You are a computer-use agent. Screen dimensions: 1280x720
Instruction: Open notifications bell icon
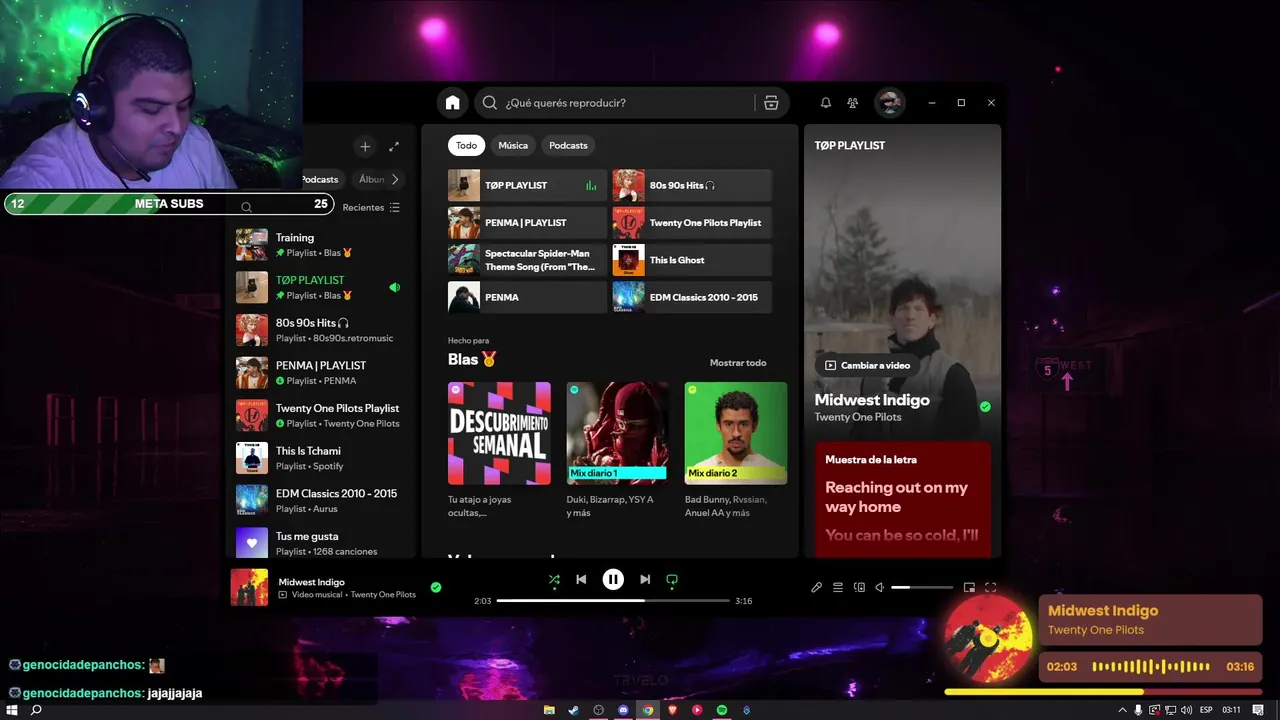(826, 103)
